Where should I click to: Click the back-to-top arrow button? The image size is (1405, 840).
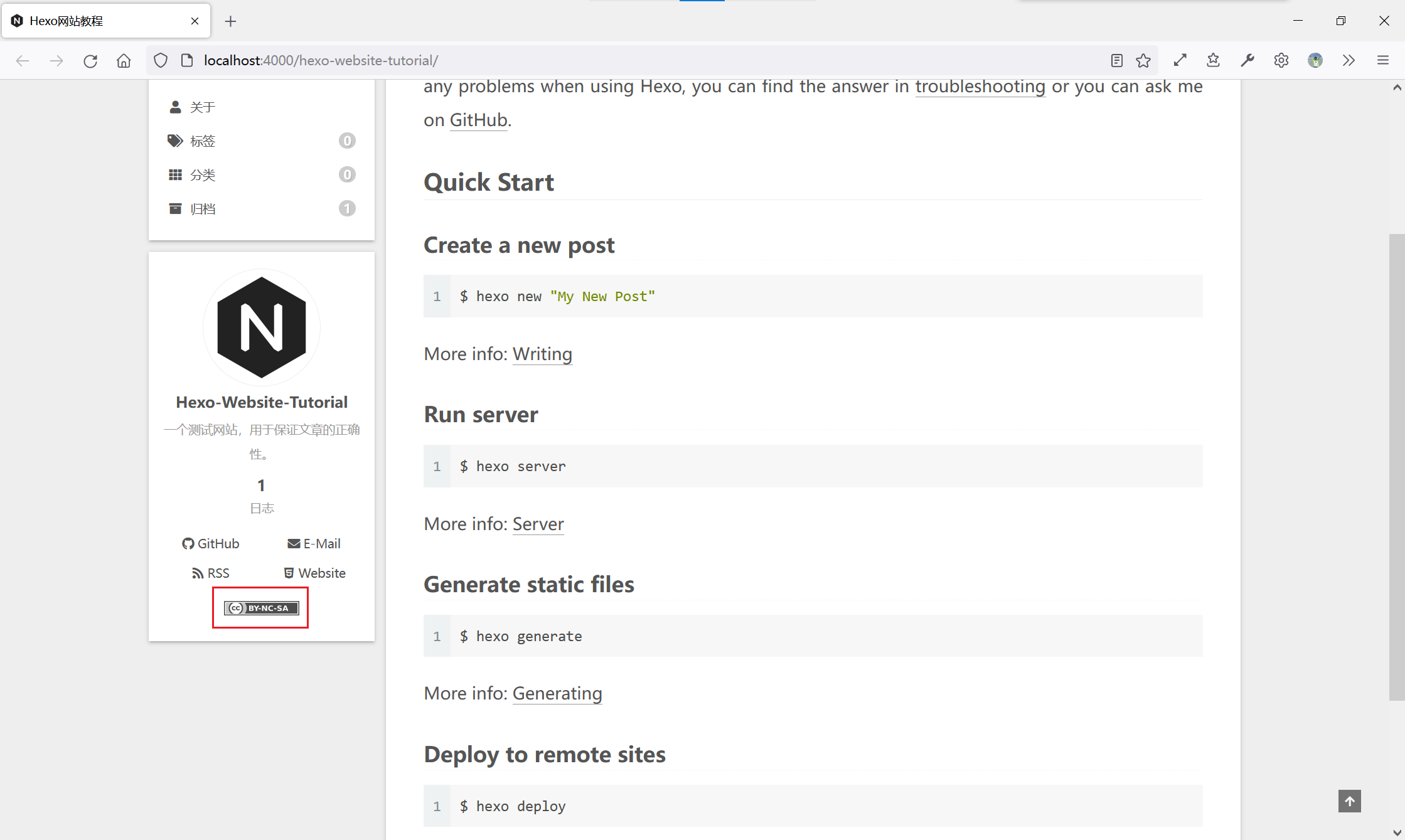pos(1349,801)
